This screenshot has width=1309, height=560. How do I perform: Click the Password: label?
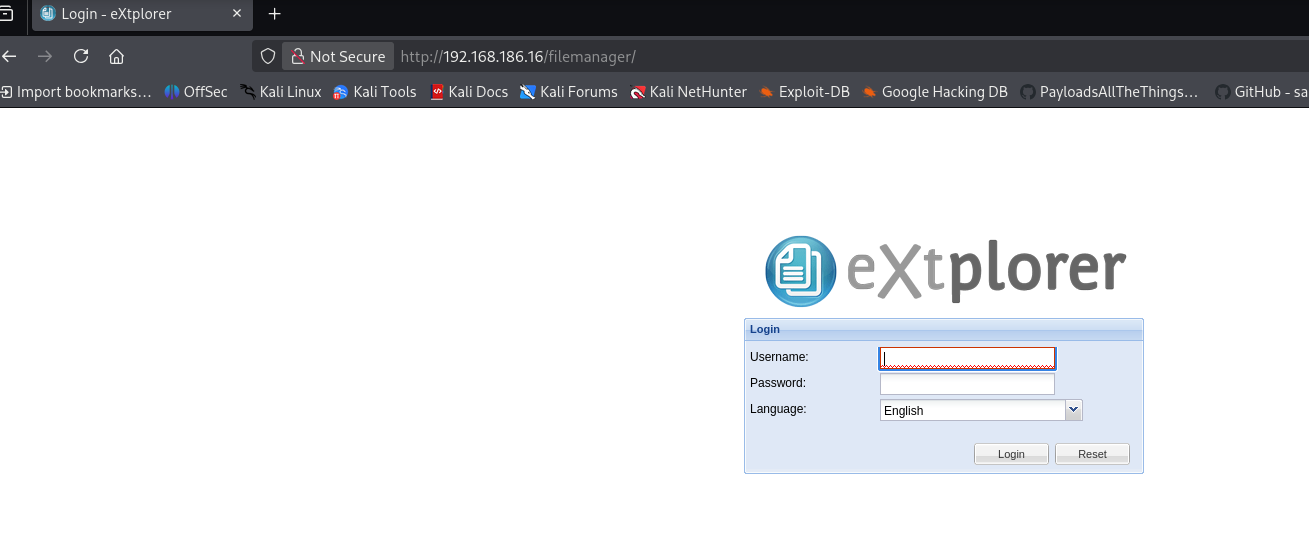click(x=778, y=382)
